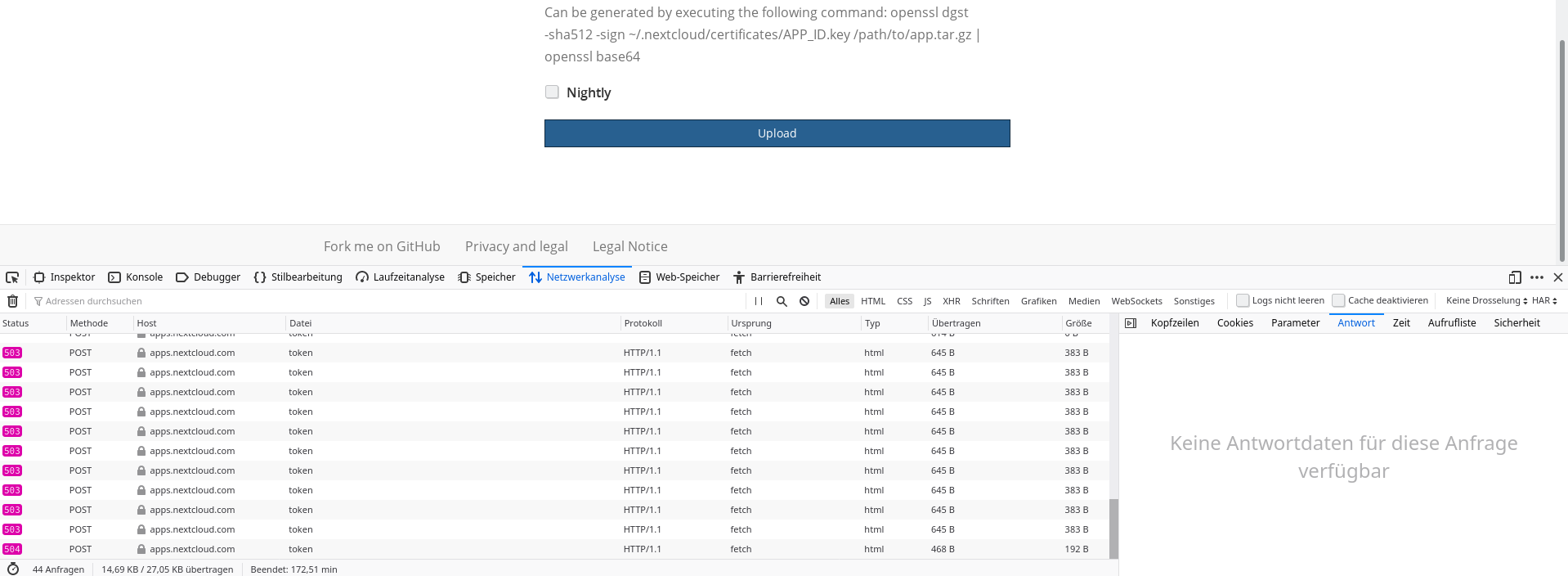Open the devtools three-dots options menu
Viewport: 1568px width, 576px height.
pos(1537,277)
